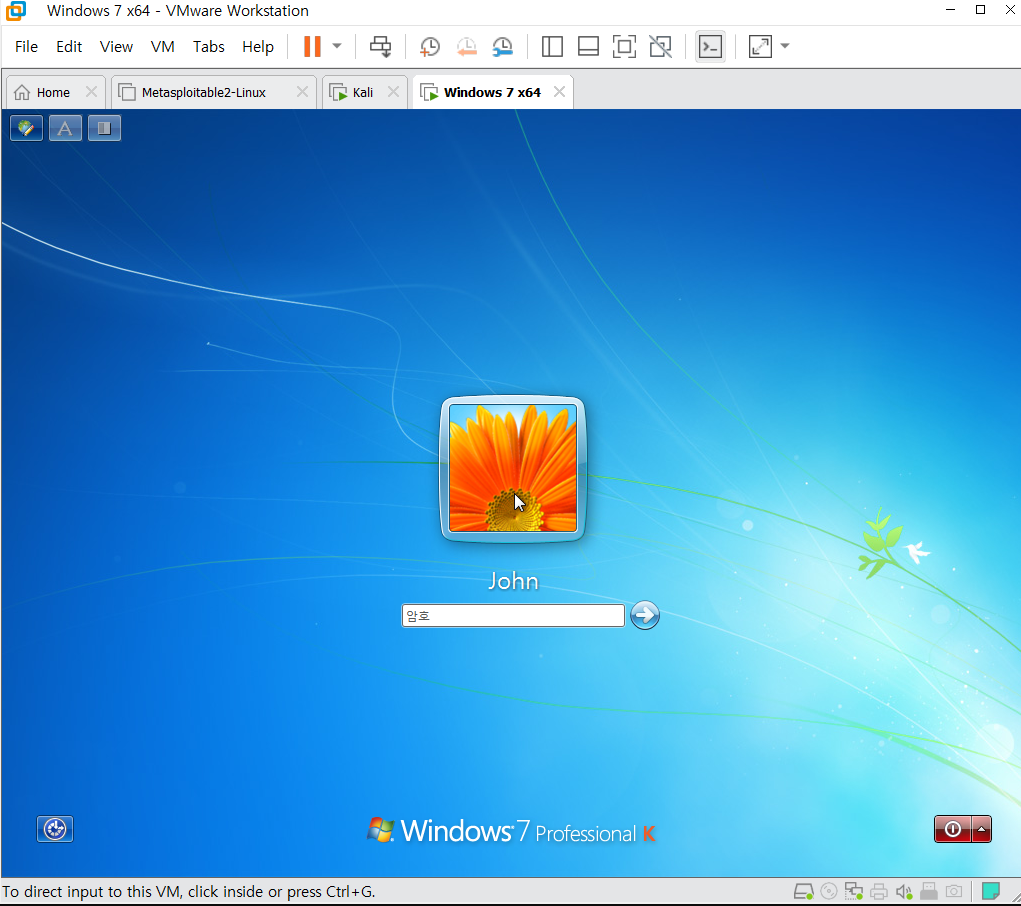Enter full screen view mode
Screen dimensions: 1021x906
click(624, 46)
